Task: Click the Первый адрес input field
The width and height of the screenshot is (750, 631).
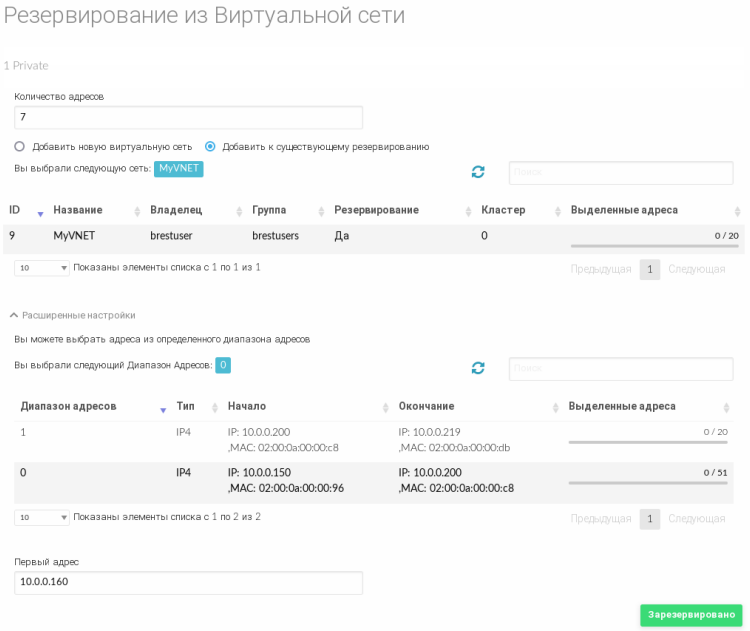Action: click(x=188, y=582)
